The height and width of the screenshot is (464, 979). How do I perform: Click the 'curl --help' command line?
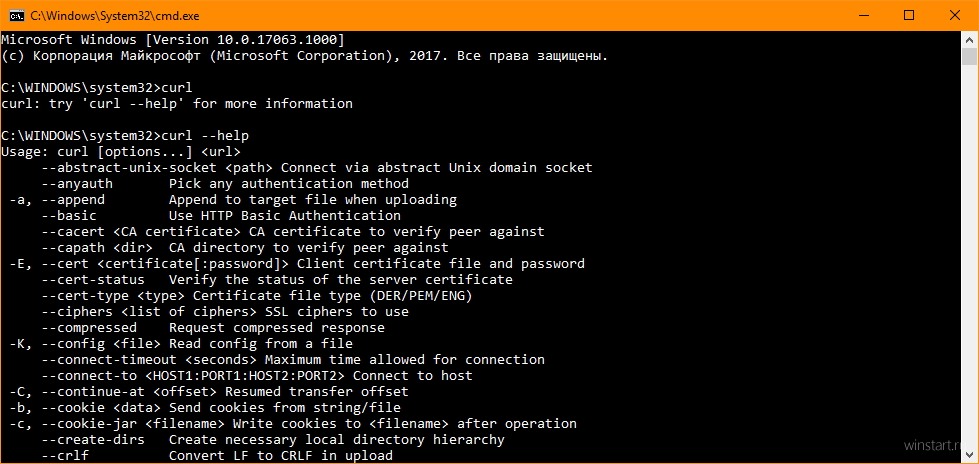[125, 136]
